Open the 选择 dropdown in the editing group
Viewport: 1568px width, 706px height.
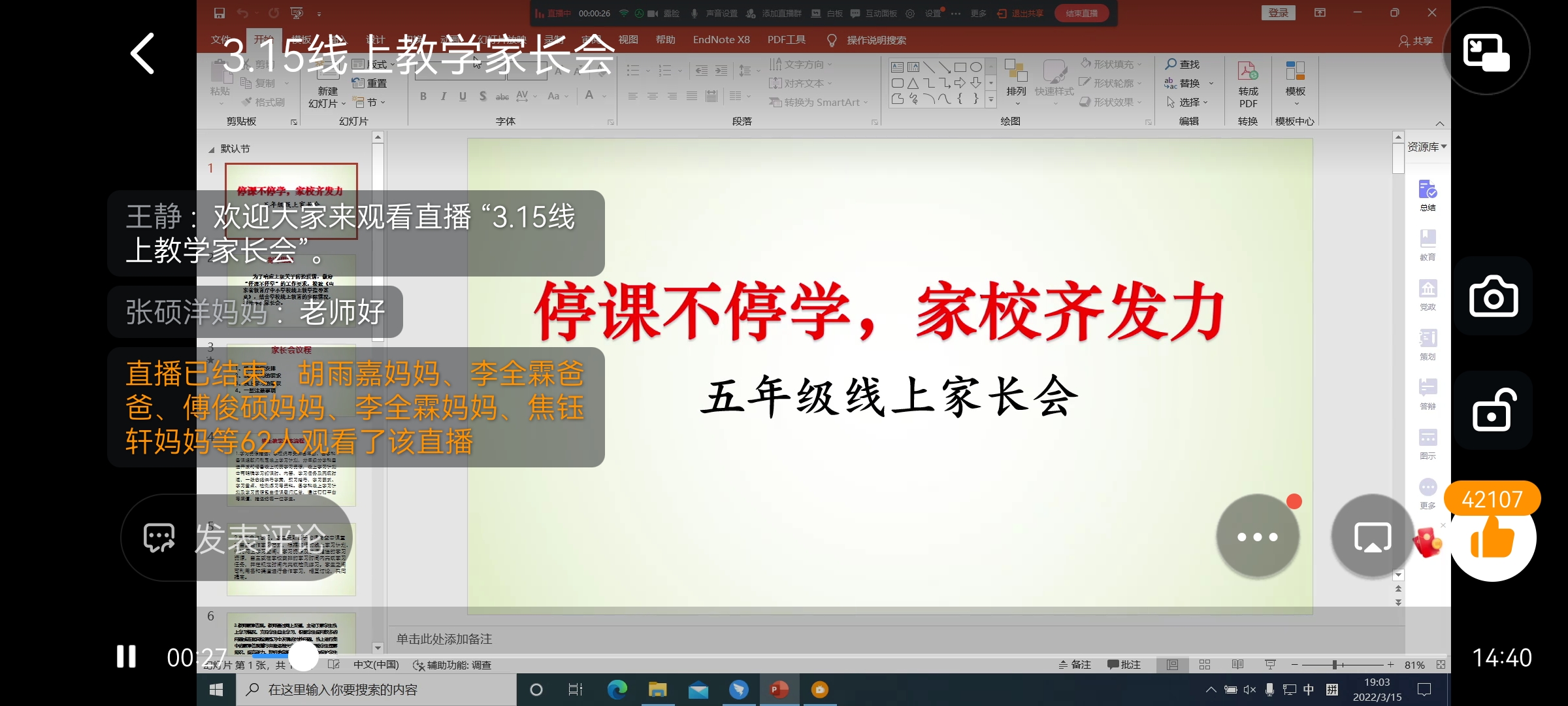tap(1189, 103)
